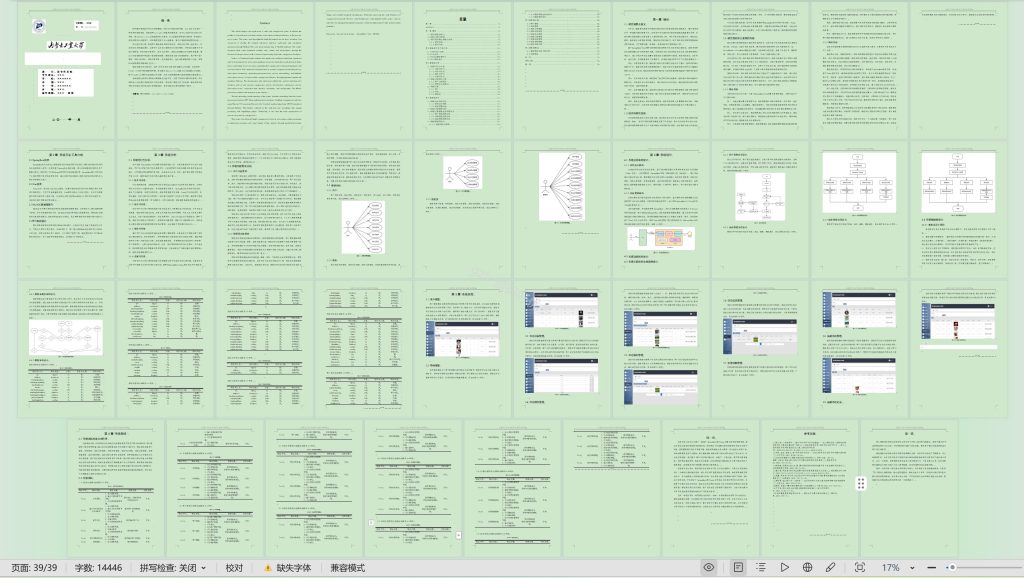Open the zoom percentage dropdown arrow
This screenshot has height=578, width=1024.
coord(912,568)
